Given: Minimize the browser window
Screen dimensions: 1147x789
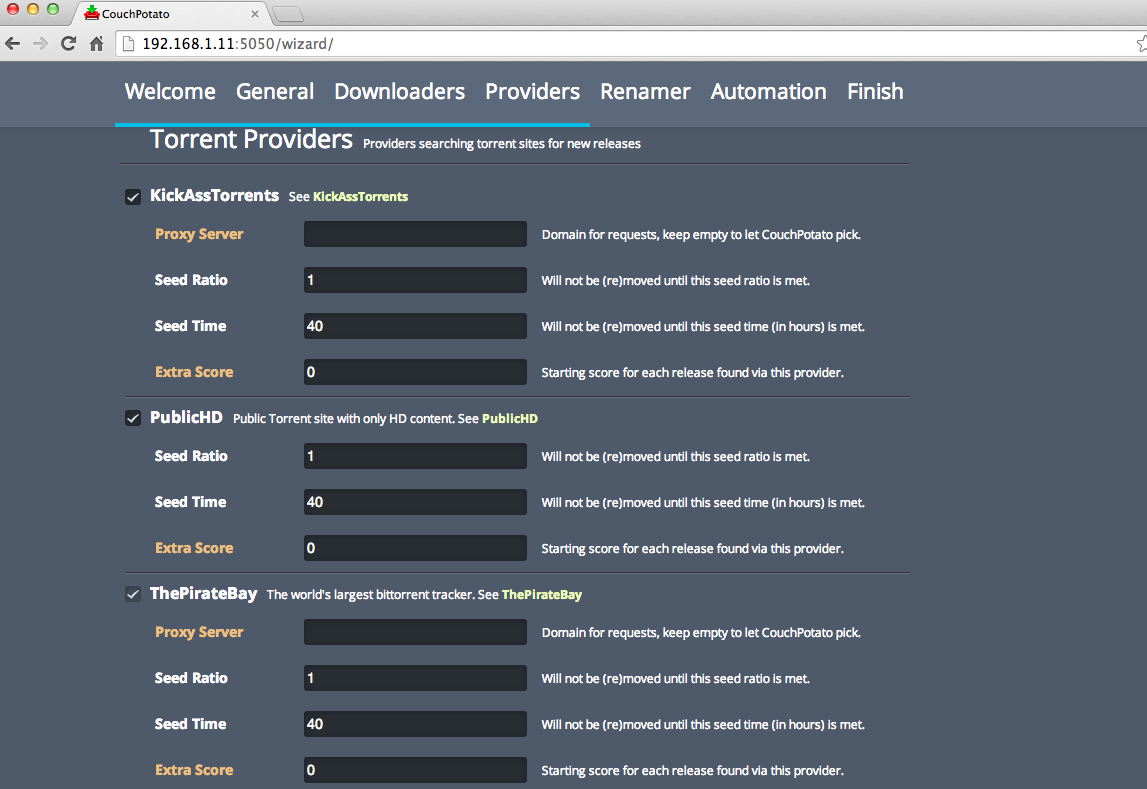Looking at the screenshot, I should point(32,10).
